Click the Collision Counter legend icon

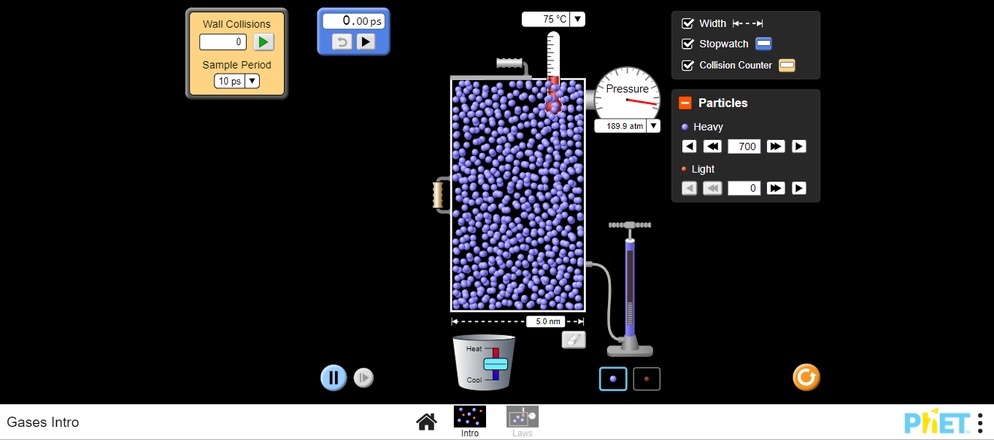[x=787, y=65]
